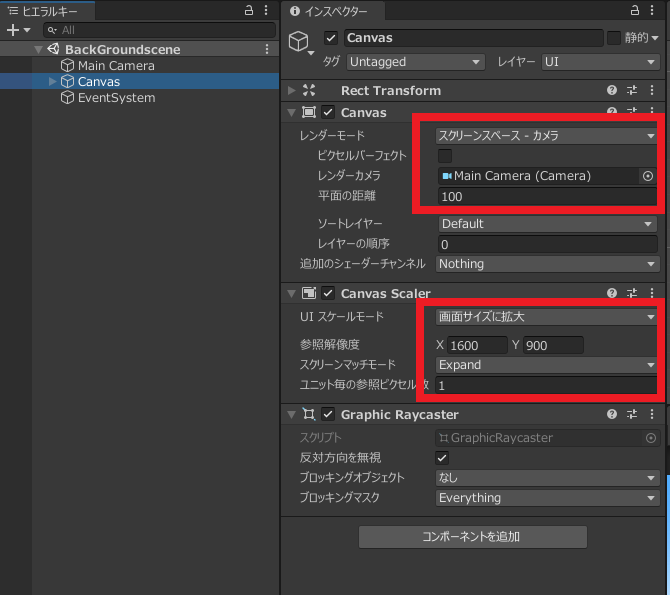Open the additional shader channels dropdown
This screenshot has height=595, width=670.
click(x=547, y=264)
